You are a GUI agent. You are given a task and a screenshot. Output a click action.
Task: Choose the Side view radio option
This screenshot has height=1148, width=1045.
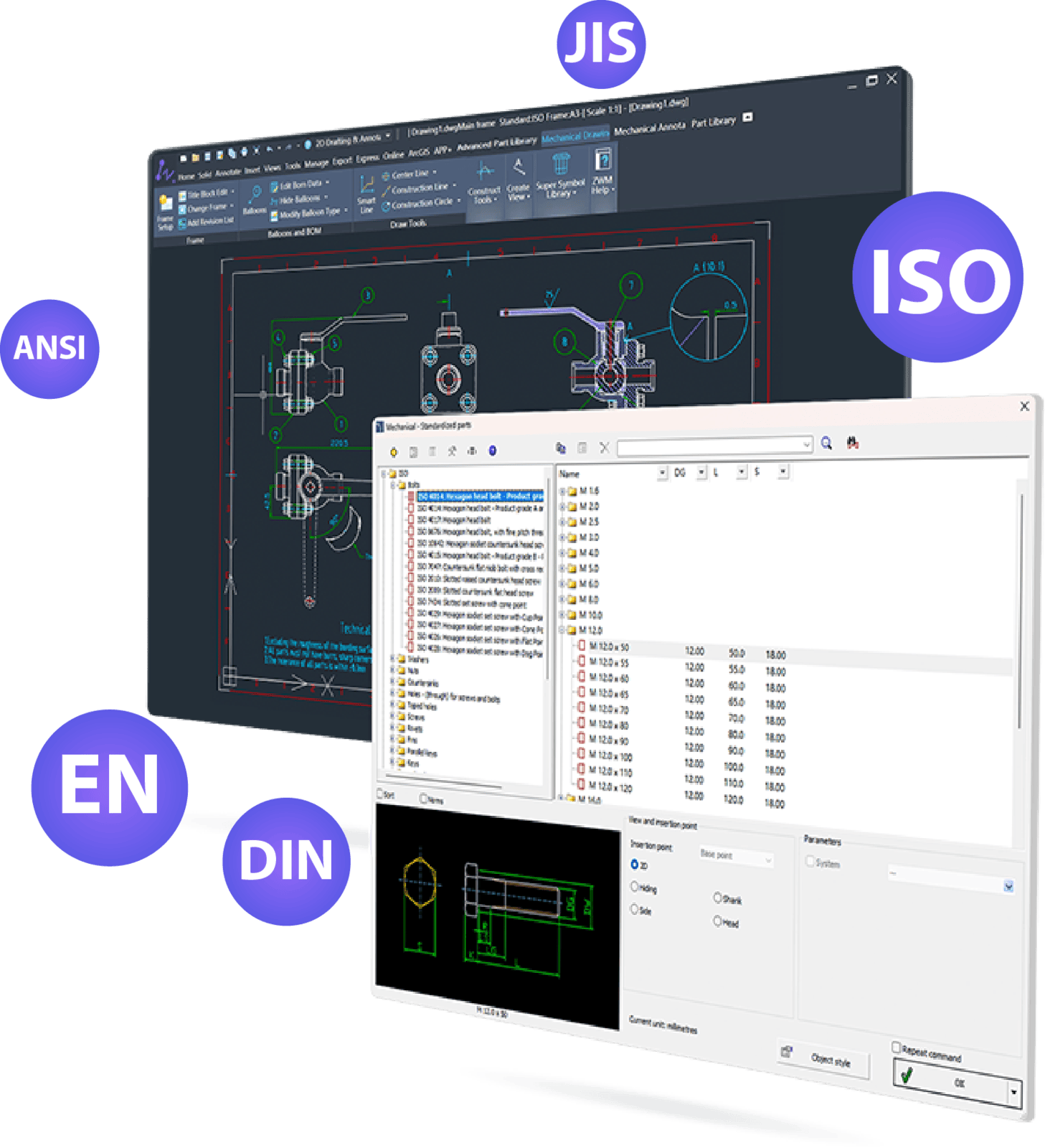(635, 909)
